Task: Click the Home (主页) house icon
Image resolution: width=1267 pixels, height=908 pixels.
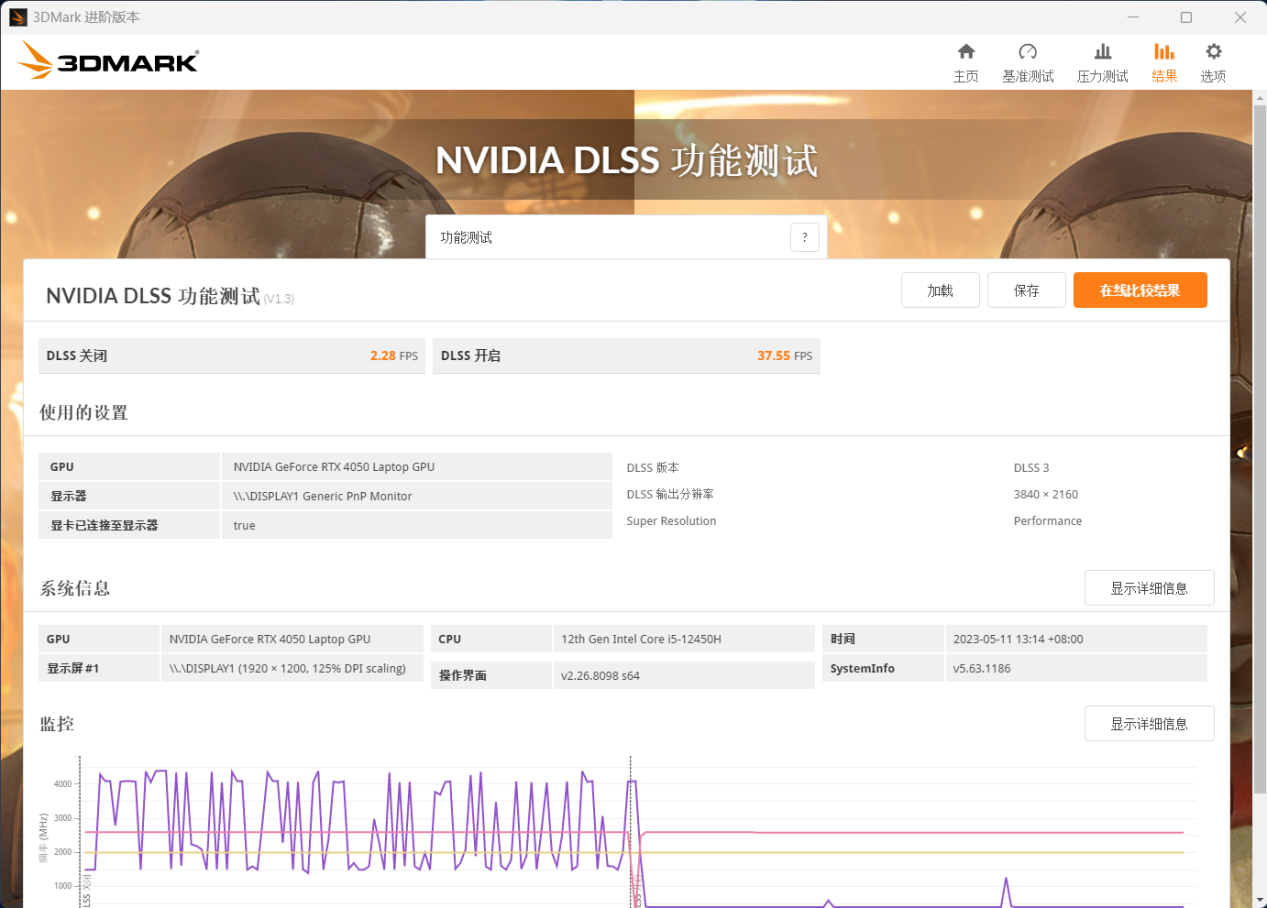Action: click(965, 52)
